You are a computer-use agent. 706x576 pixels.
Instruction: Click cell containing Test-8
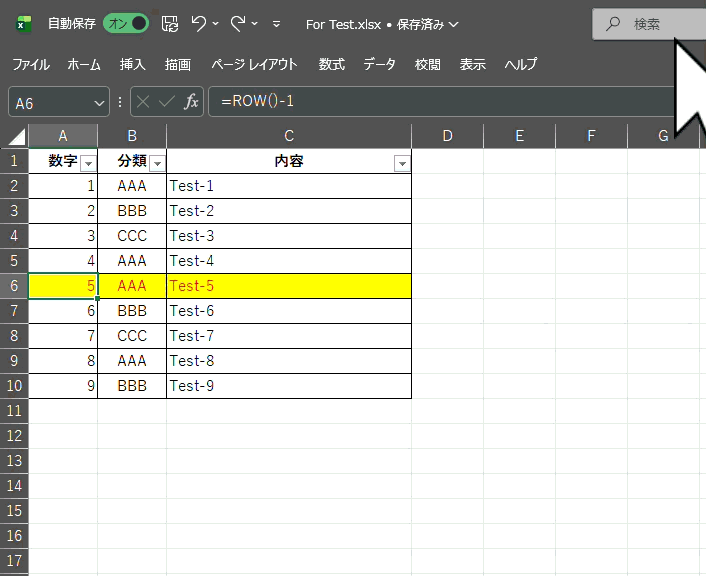pos(289,361)
